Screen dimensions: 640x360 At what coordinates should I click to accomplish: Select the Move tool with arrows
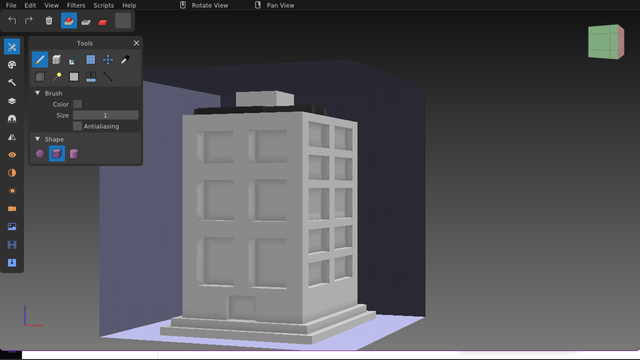pyautogui.click(x=108, y=60)
